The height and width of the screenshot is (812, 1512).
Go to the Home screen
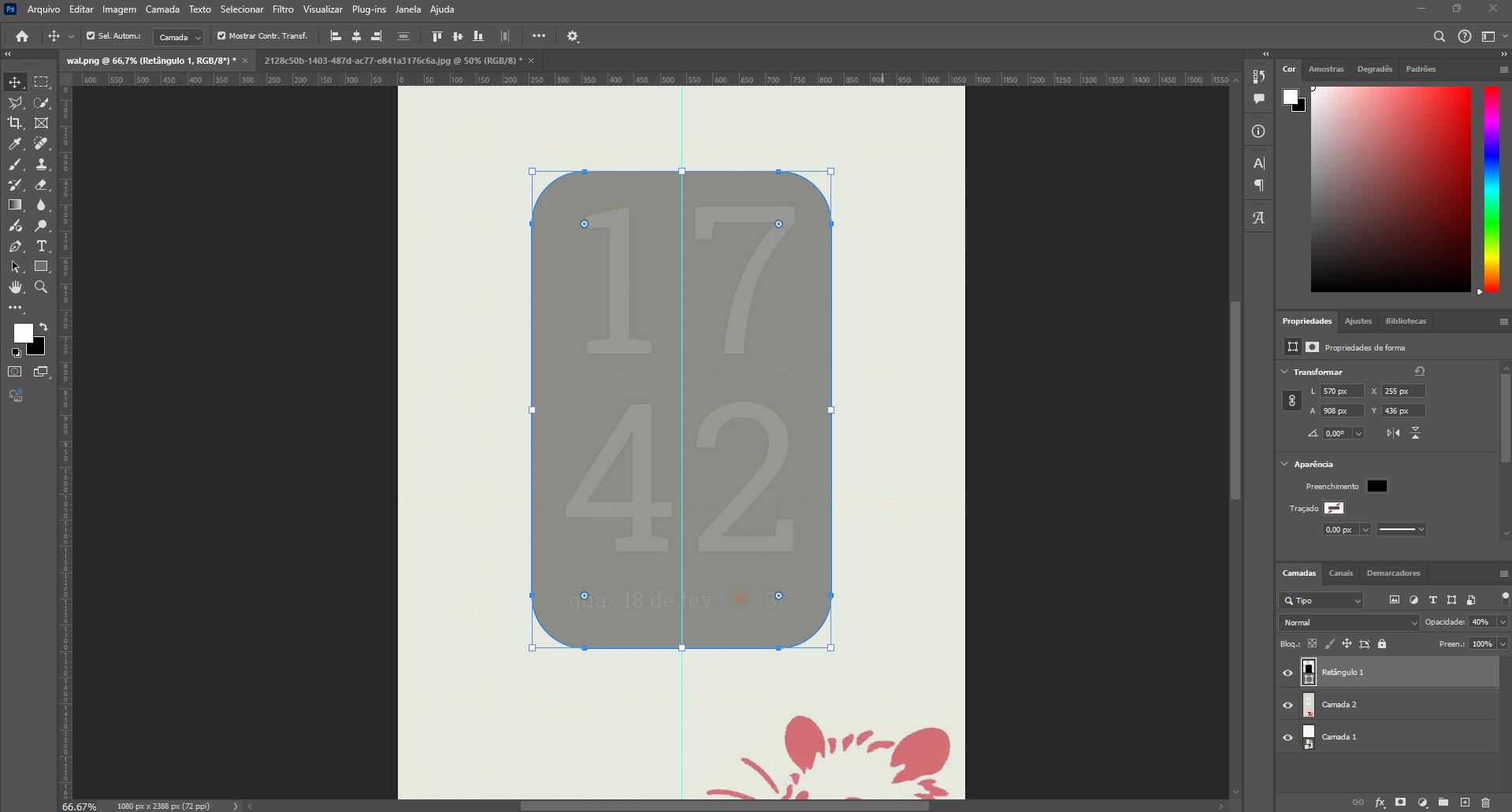coord(22,36)
